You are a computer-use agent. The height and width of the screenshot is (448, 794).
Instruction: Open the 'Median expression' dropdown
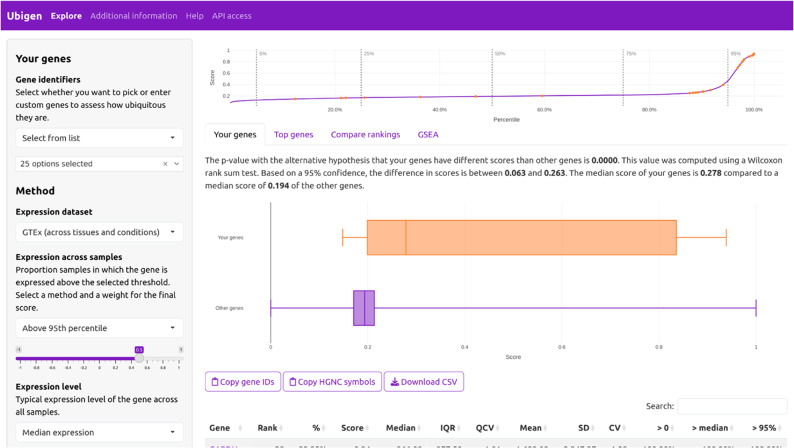(x=99, y=432)
